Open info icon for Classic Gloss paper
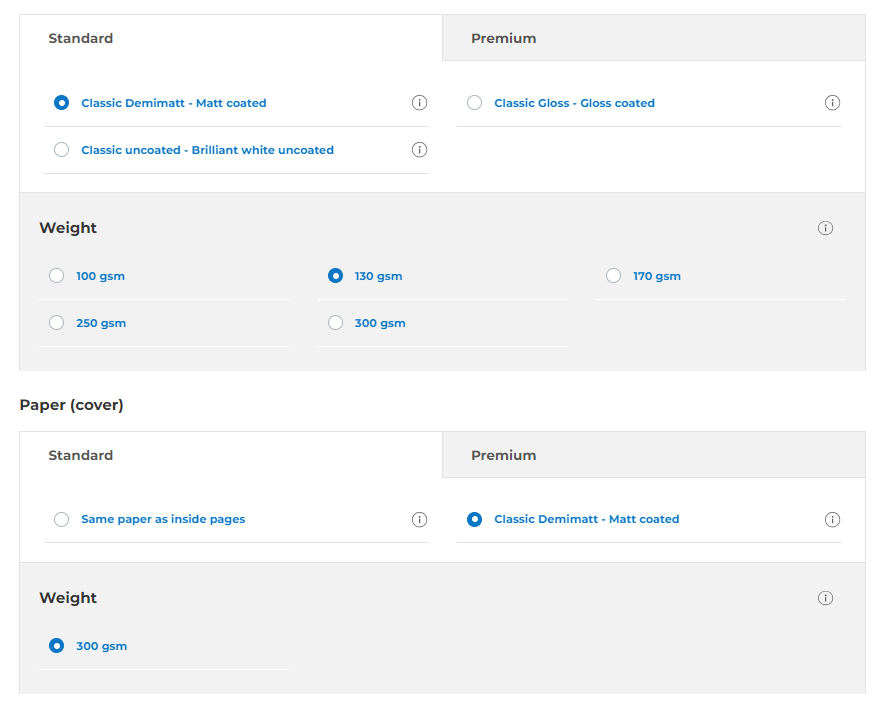This screenshot has height=705, width=881. pos(832,103)
